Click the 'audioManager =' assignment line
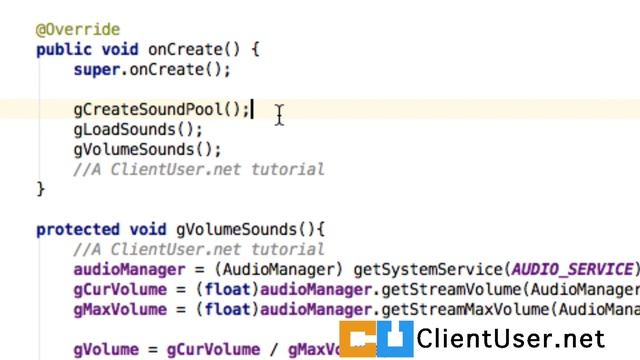The image size is (640, 360). pos(356,270)
